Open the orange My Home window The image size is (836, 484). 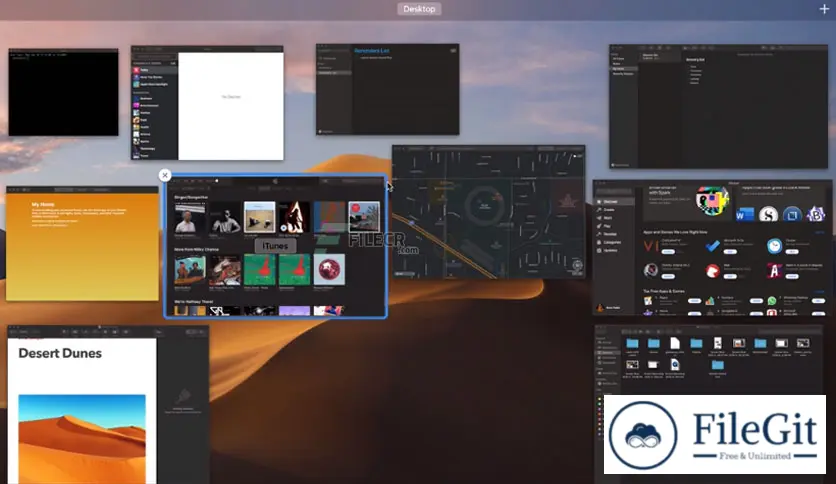pos(82,244)
